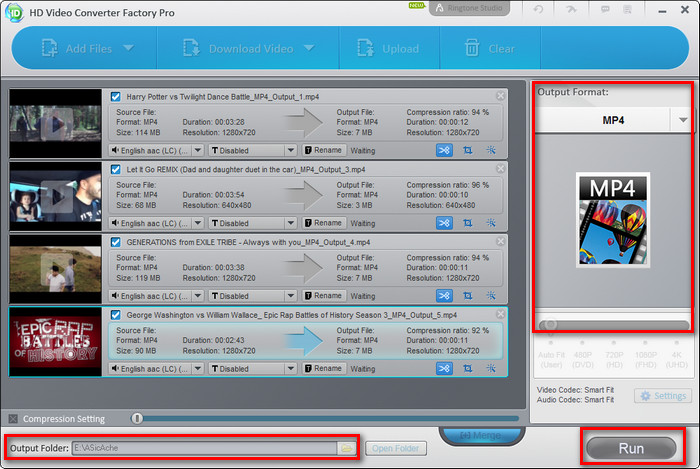Rename the Let It Go REMIX output
This screenshot has width=700, height=469.
[323, 223]
